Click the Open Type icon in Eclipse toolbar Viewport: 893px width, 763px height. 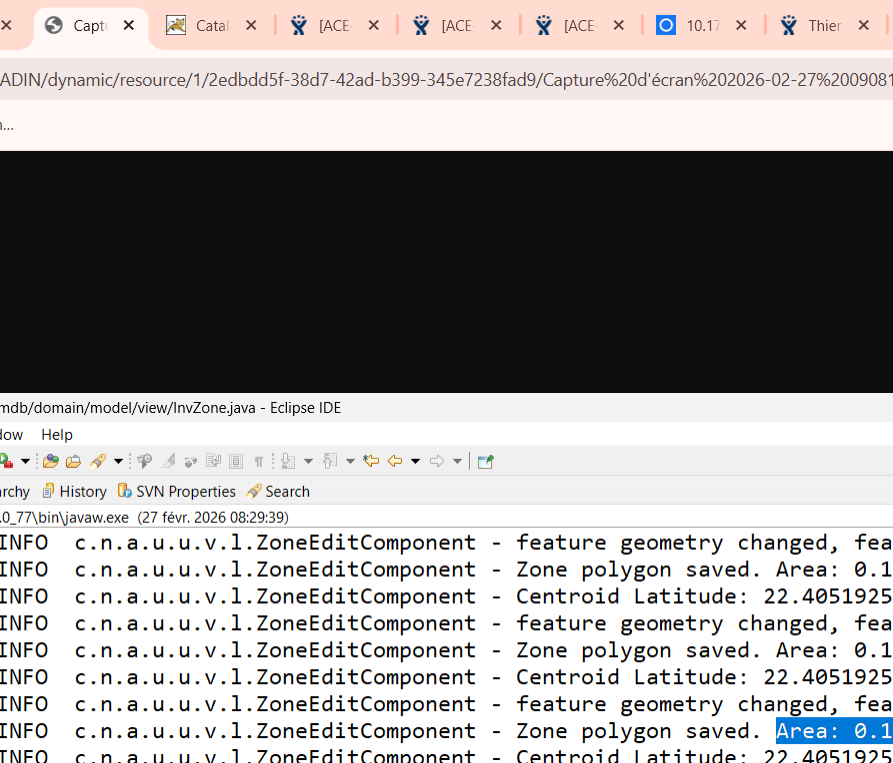point(50,461)
